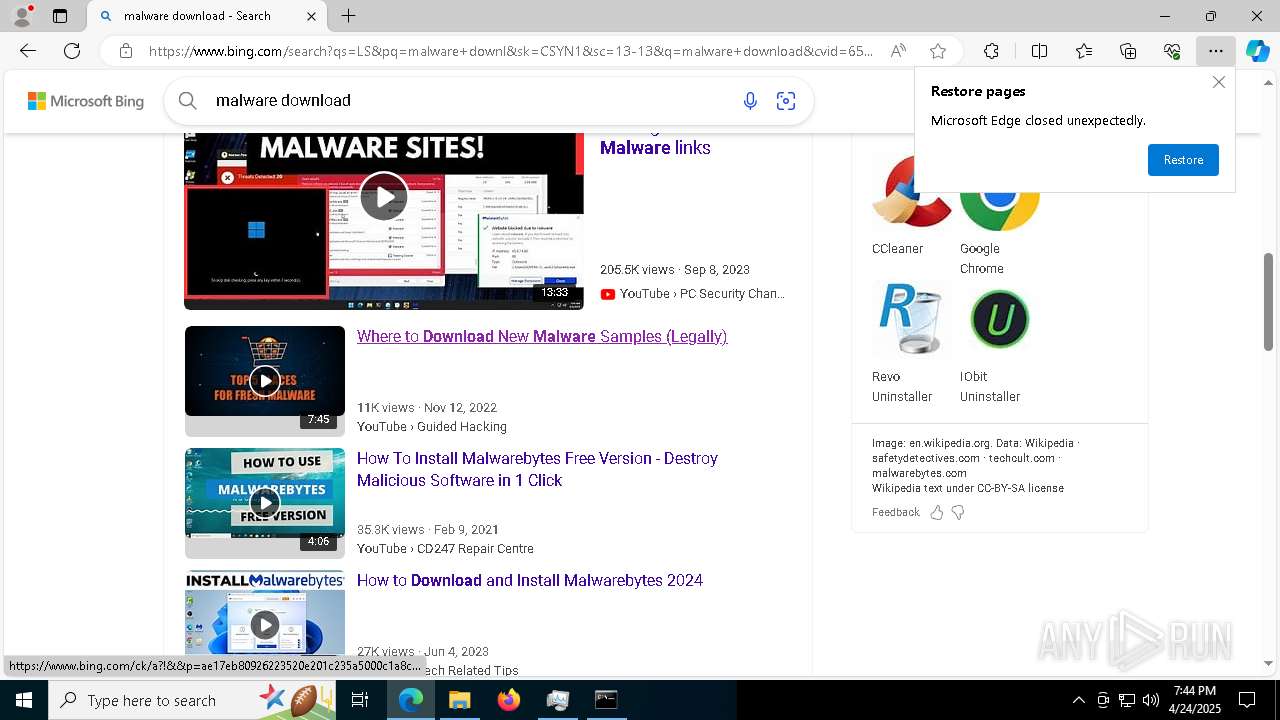
Task: Open the Edge profile icon
Action: (x=22, y=15)
